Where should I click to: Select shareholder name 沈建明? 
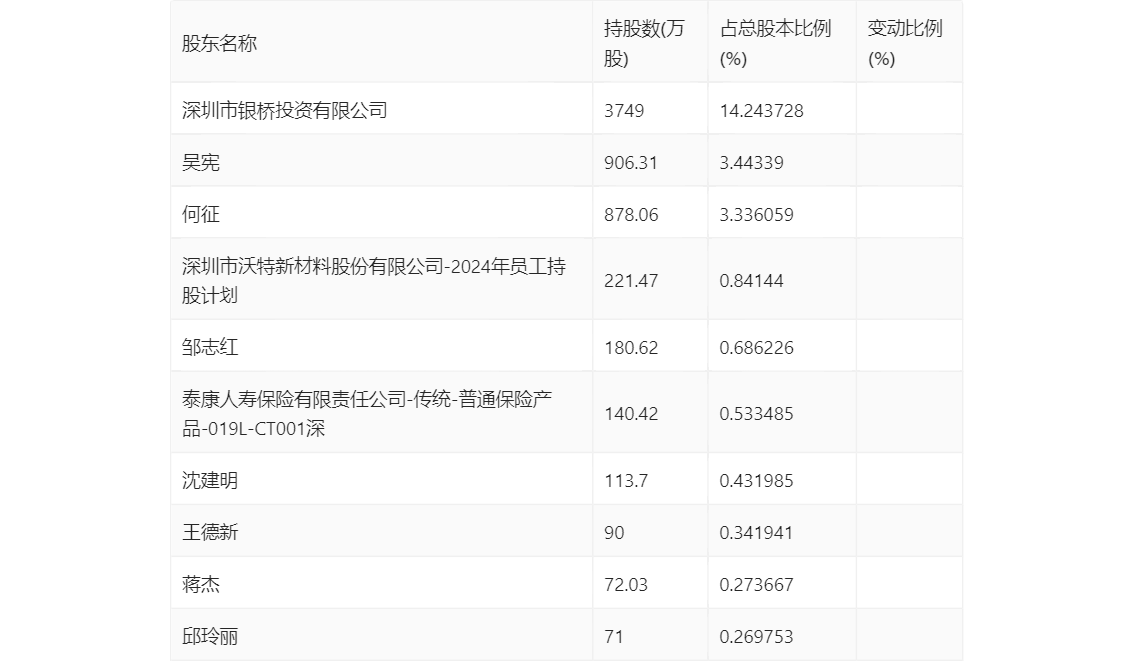210,481
